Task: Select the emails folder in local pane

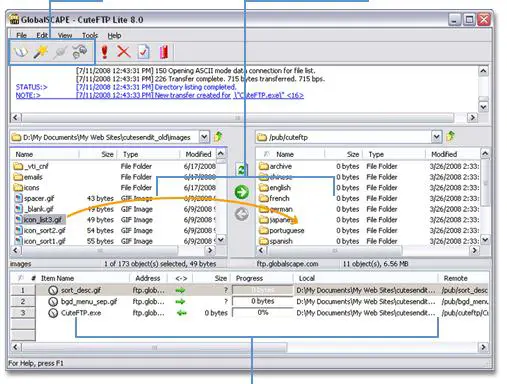Action: [28, 177]
